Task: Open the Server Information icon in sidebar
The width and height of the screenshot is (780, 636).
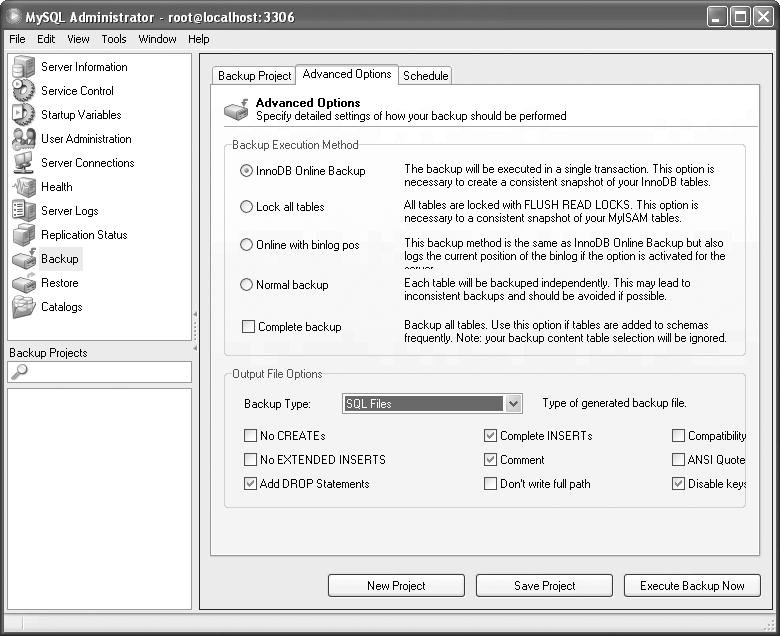Action: [x=23, y=67]
